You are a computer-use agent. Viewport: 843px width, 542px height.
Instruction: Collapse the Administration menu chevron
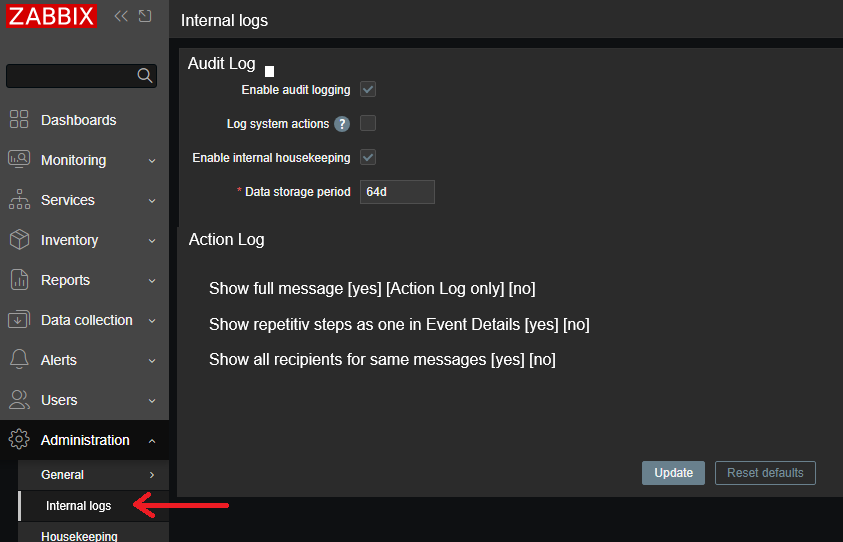[x=152, y=441]
